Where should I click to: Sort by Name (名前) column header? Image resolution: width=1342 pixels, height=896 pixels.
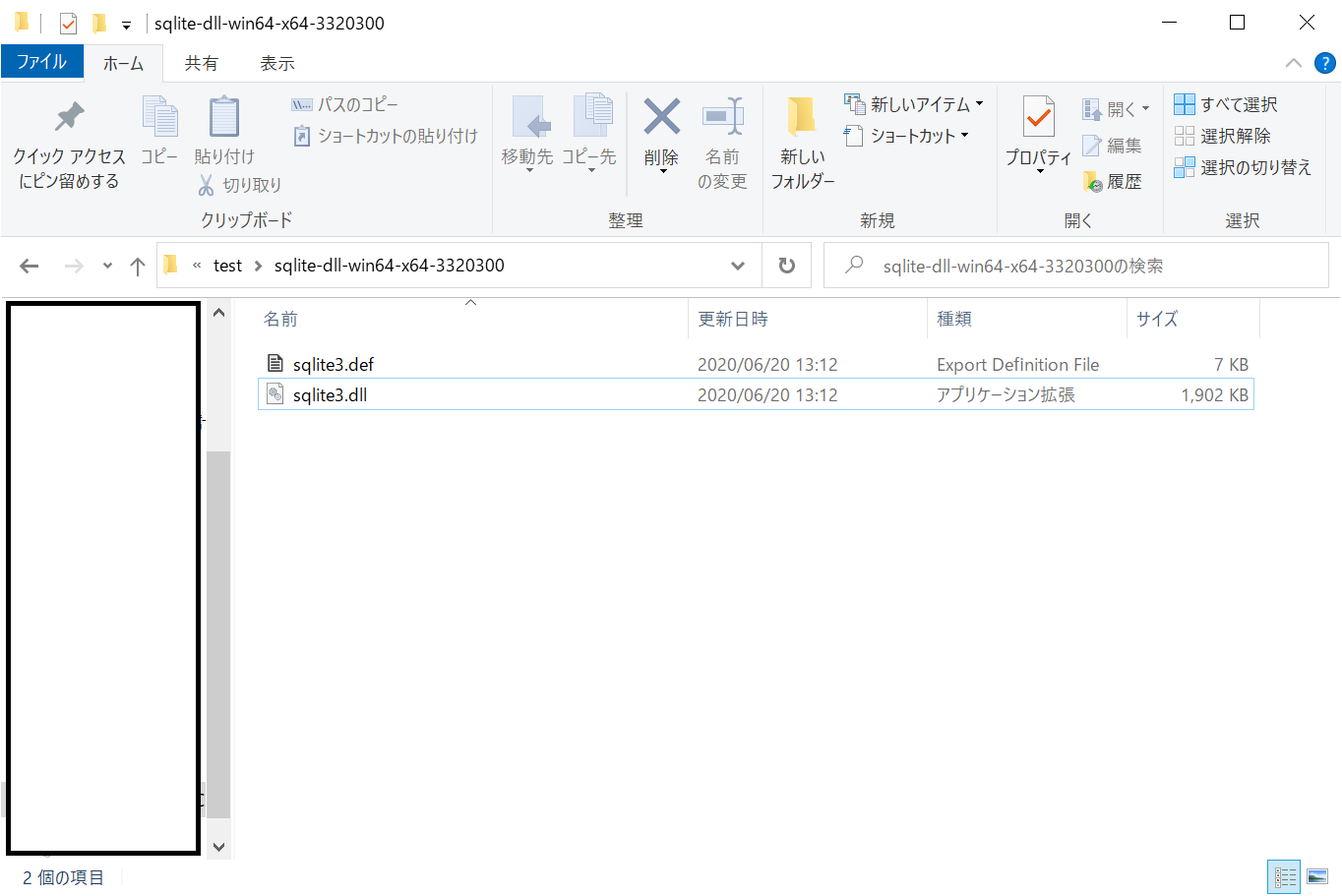tap(472, 319)
